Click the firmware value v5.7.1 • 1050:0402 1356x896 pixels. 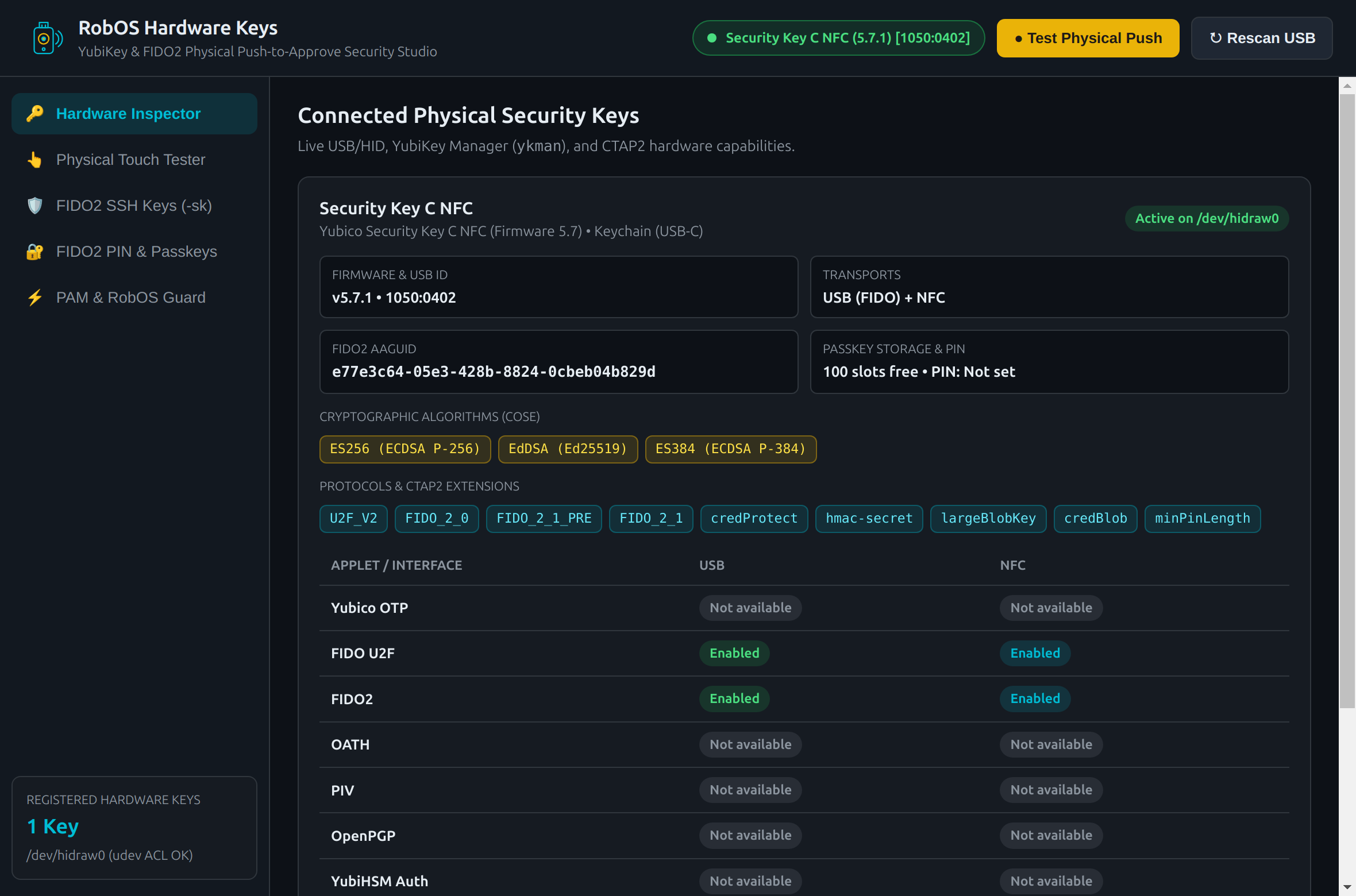click(x=394, y=298)
